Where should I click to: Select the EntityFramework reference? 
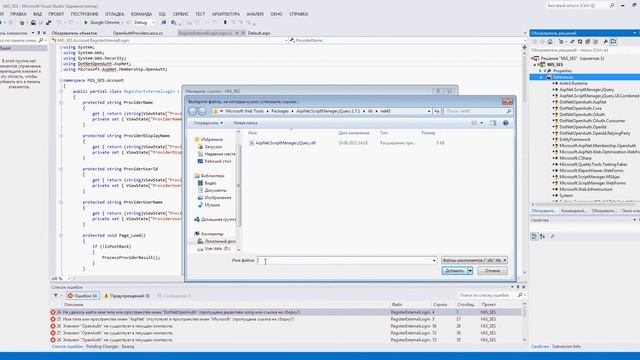575,140
